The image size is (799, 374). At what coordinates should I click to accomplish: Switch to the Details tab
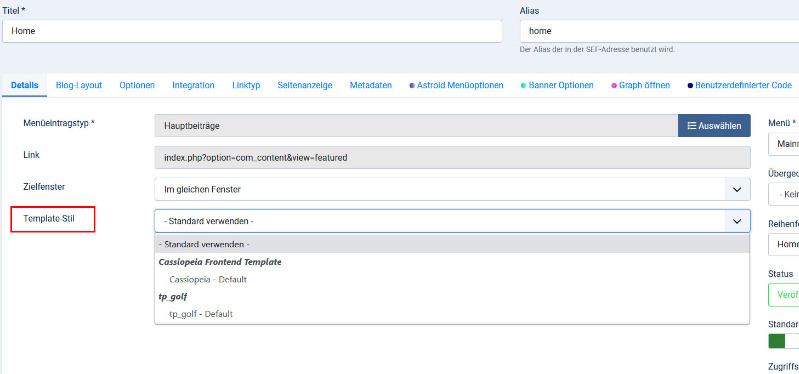[x=24, y=85]
